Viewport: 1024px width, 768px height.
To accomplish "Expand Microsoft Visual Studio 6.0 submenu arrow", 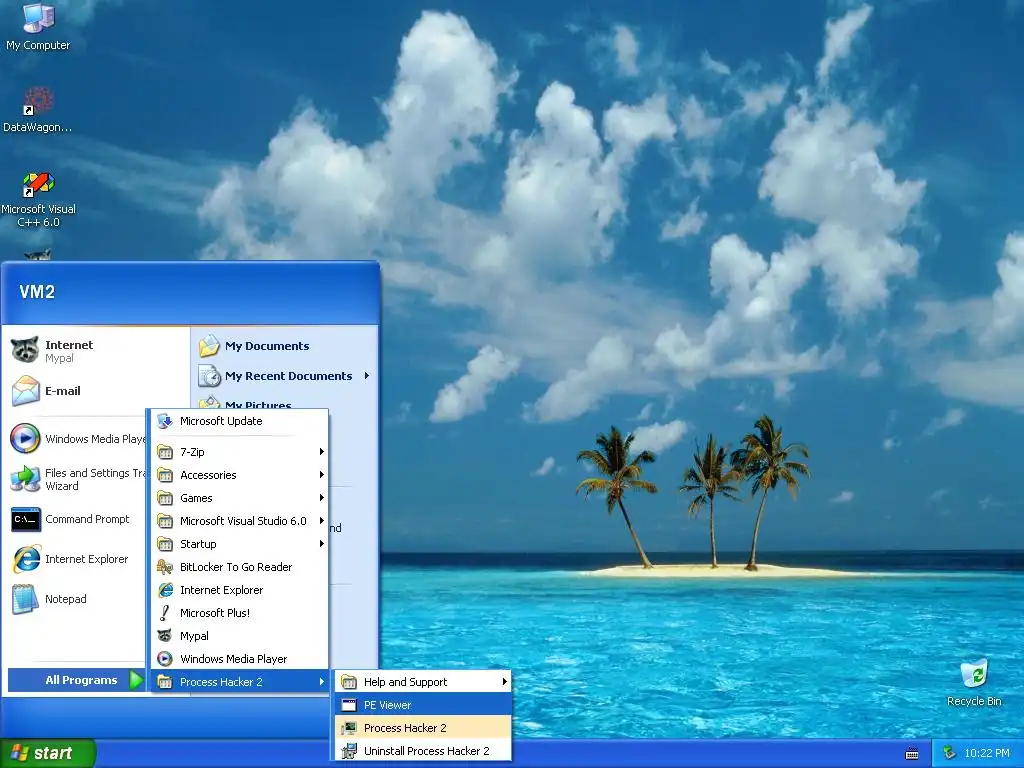I will (321, 520).
